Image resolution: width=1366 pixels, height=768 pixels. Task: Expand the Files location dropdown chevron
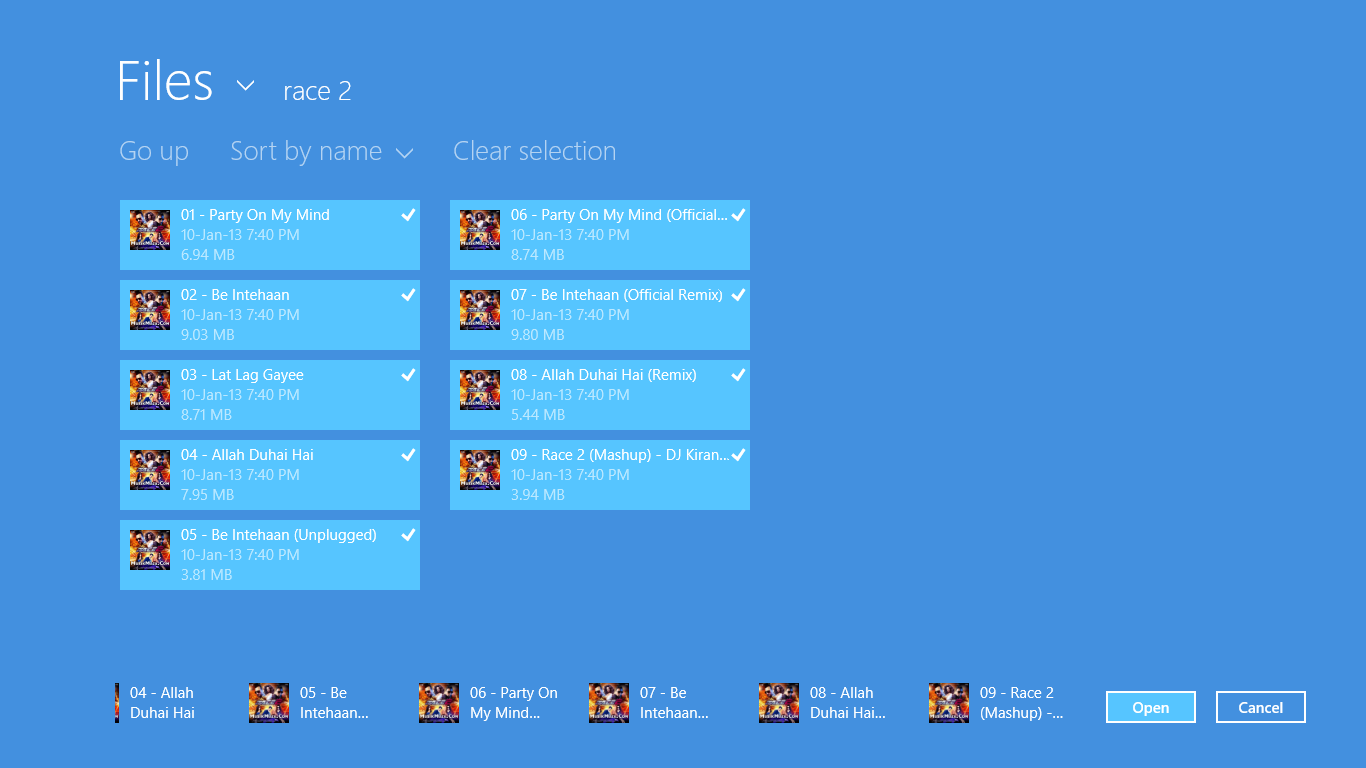(245, 86)
